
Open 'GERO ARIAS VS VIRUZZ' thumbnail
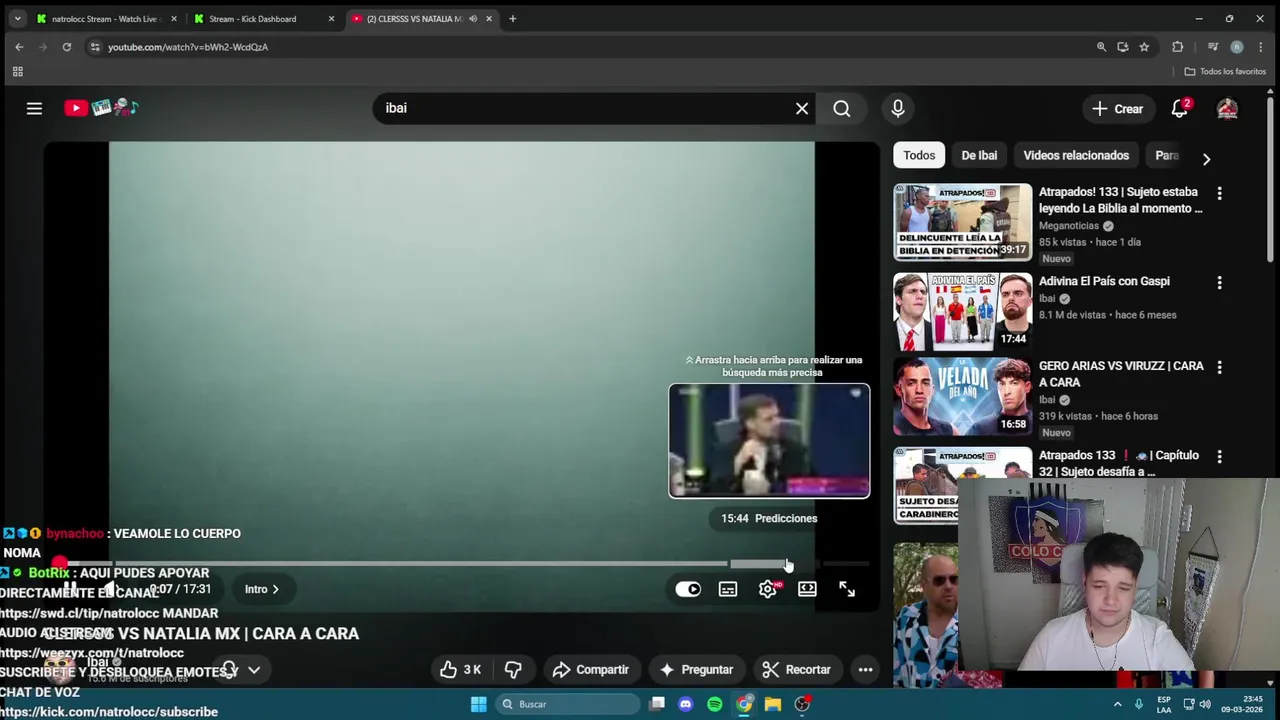click(x=962, y=396)
